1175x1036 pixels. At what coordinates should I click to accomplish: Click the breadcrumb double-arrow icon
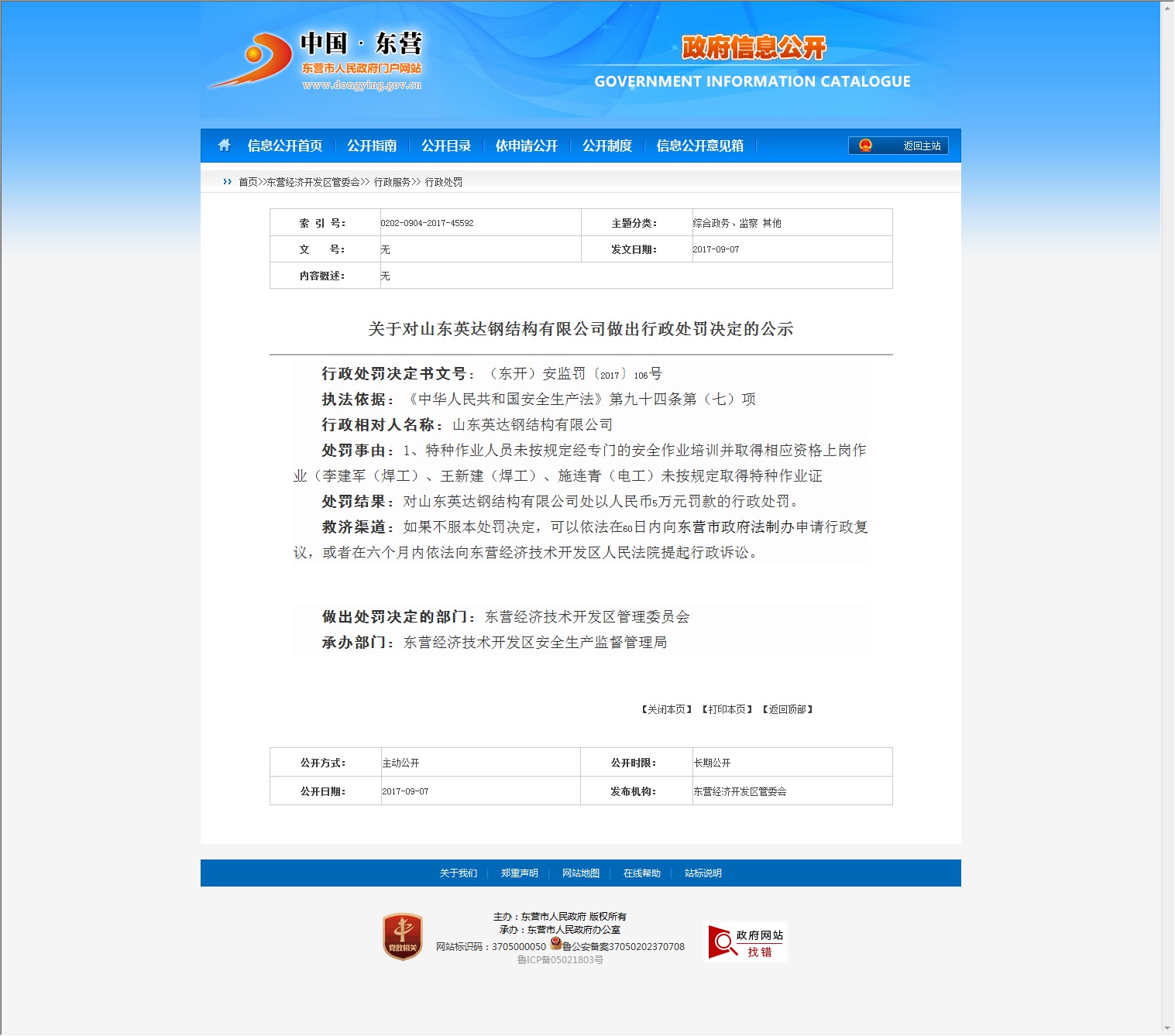[x=227, y=182]
